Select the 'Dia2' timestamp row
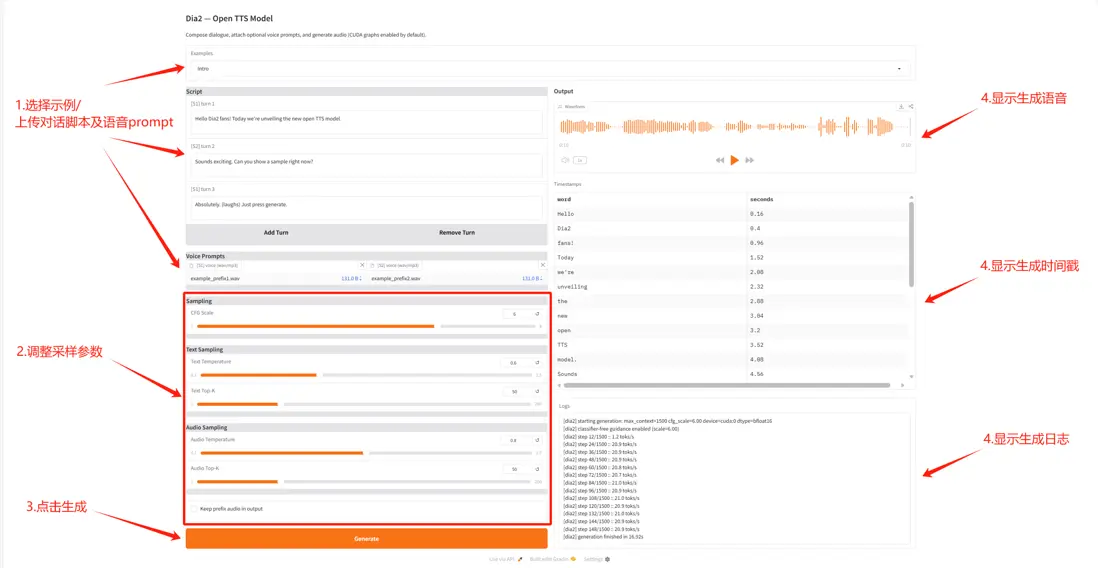Image resolution: width=1098 pixels, height=568 pixels. tap(730, 228)
